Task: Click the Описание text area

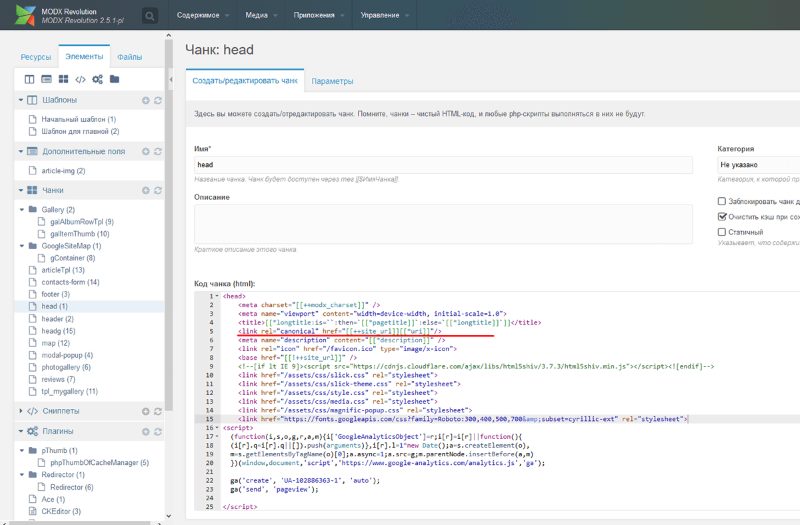Action: [x=443, y=224]
